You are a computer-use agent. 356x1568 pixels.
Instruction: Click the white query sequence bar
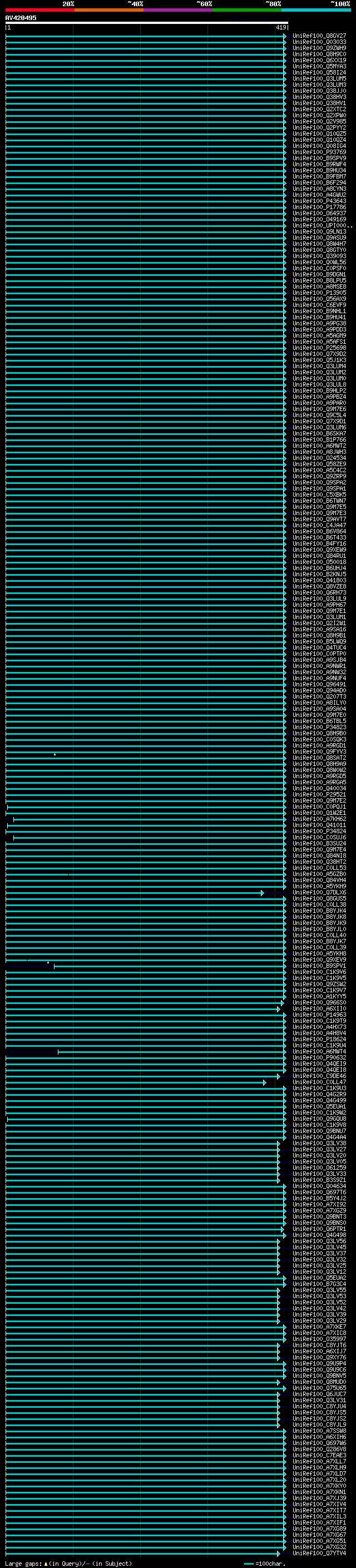click(147, 22)
